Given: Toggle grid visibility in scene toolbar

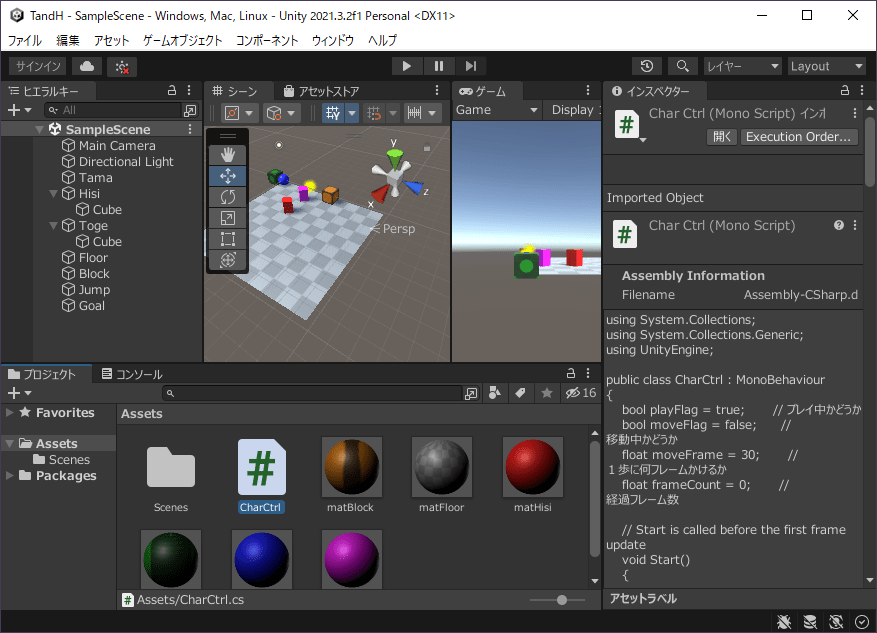Looking at the screenshot, I should pos(333,113).
